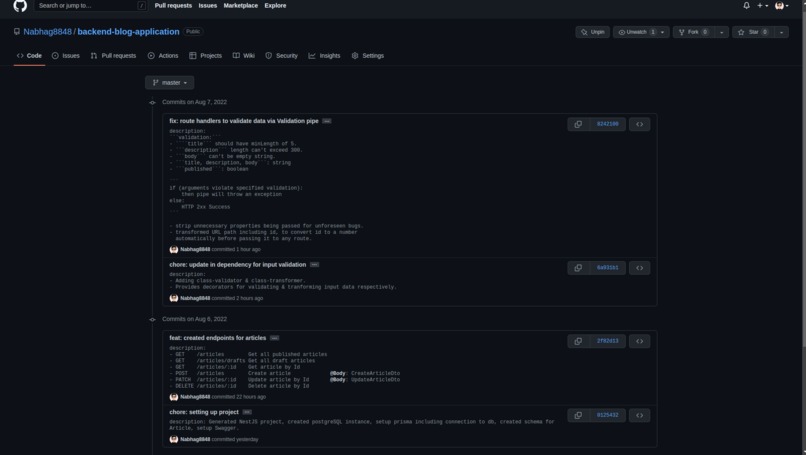Collapse description of 'feat: created endpoints' commit

tap(274, 338)
